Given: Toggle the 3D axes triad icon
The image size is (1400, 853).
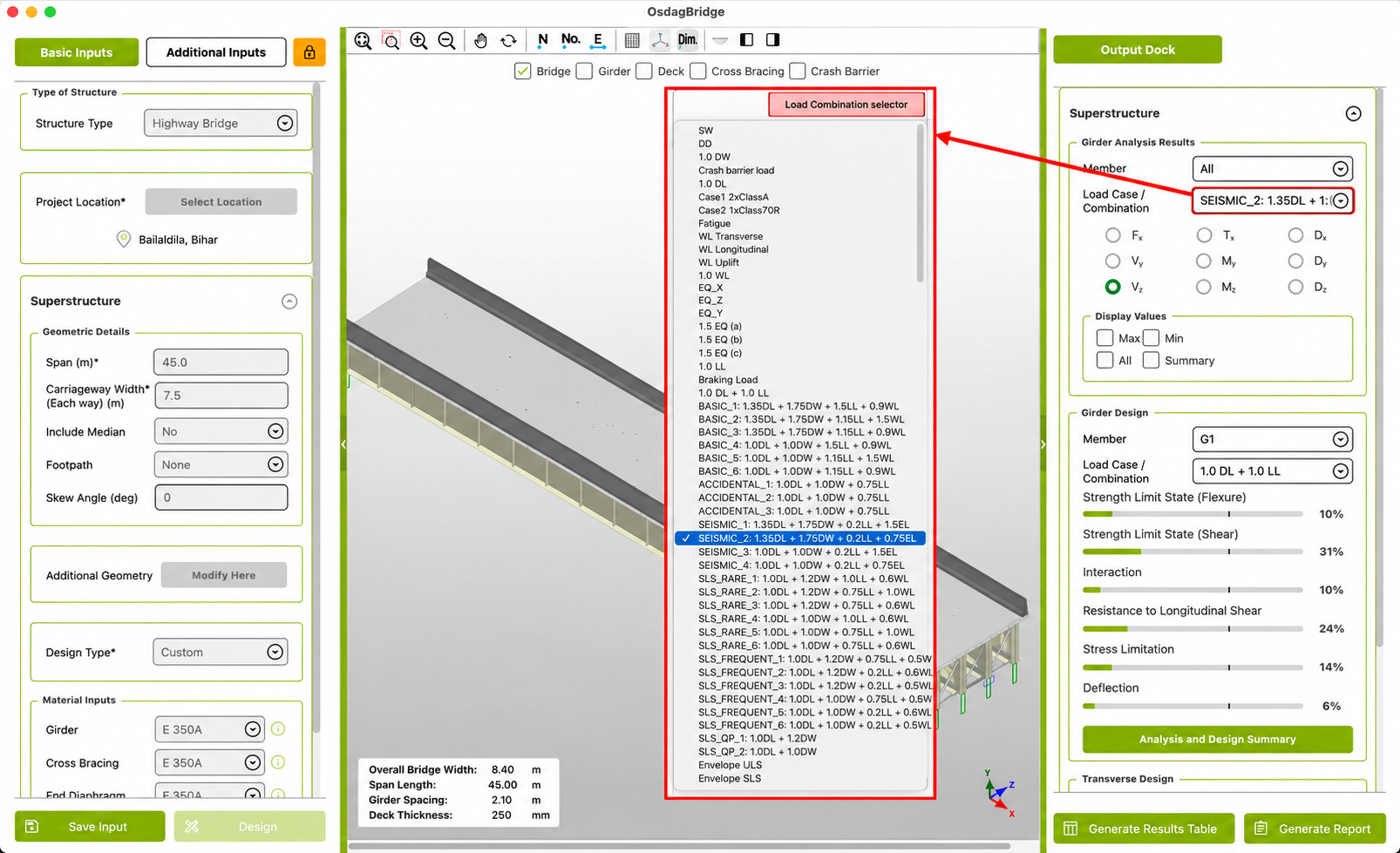Looking at the screenshot, I should [x=660, y=40].
